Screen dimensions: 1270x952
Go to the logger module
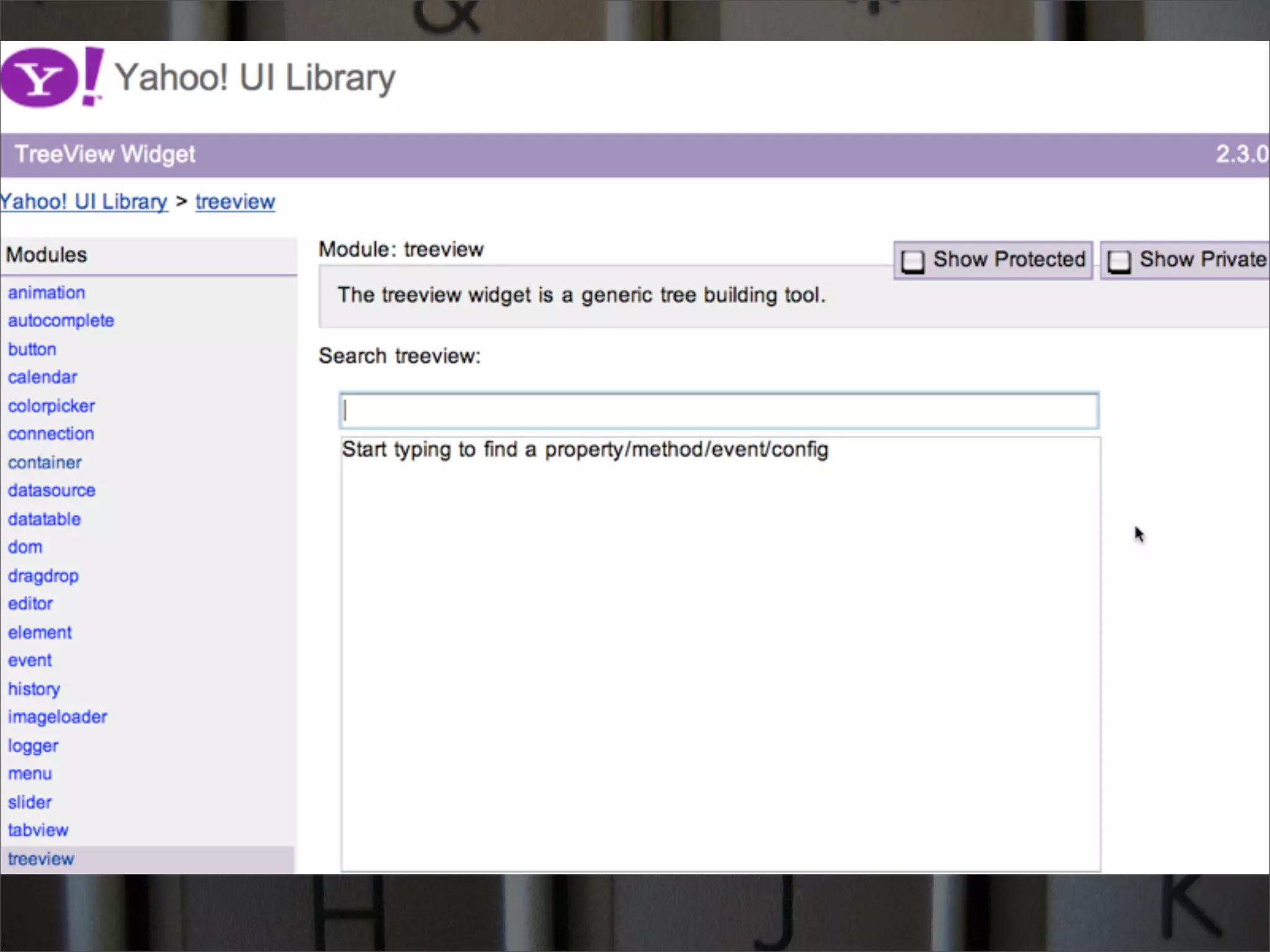click(33, 746)
